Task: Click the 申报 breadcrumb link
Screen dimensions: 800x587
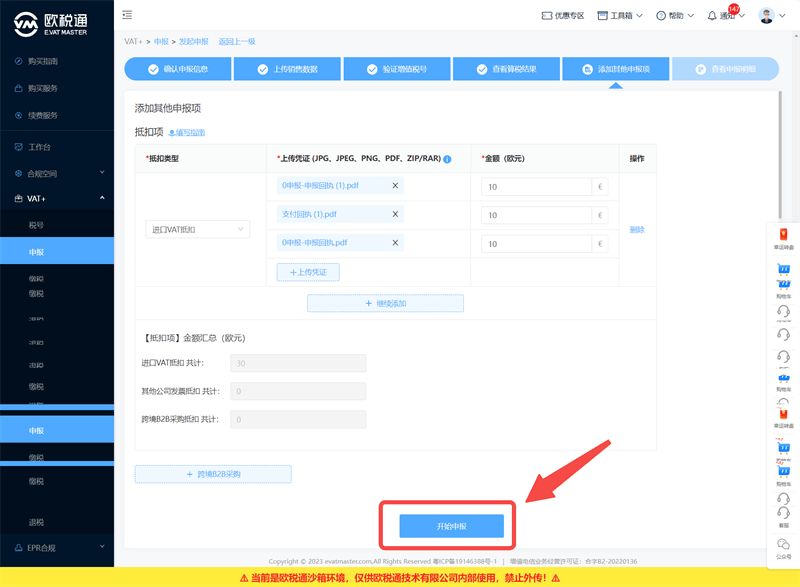Action: pos(161,41)
